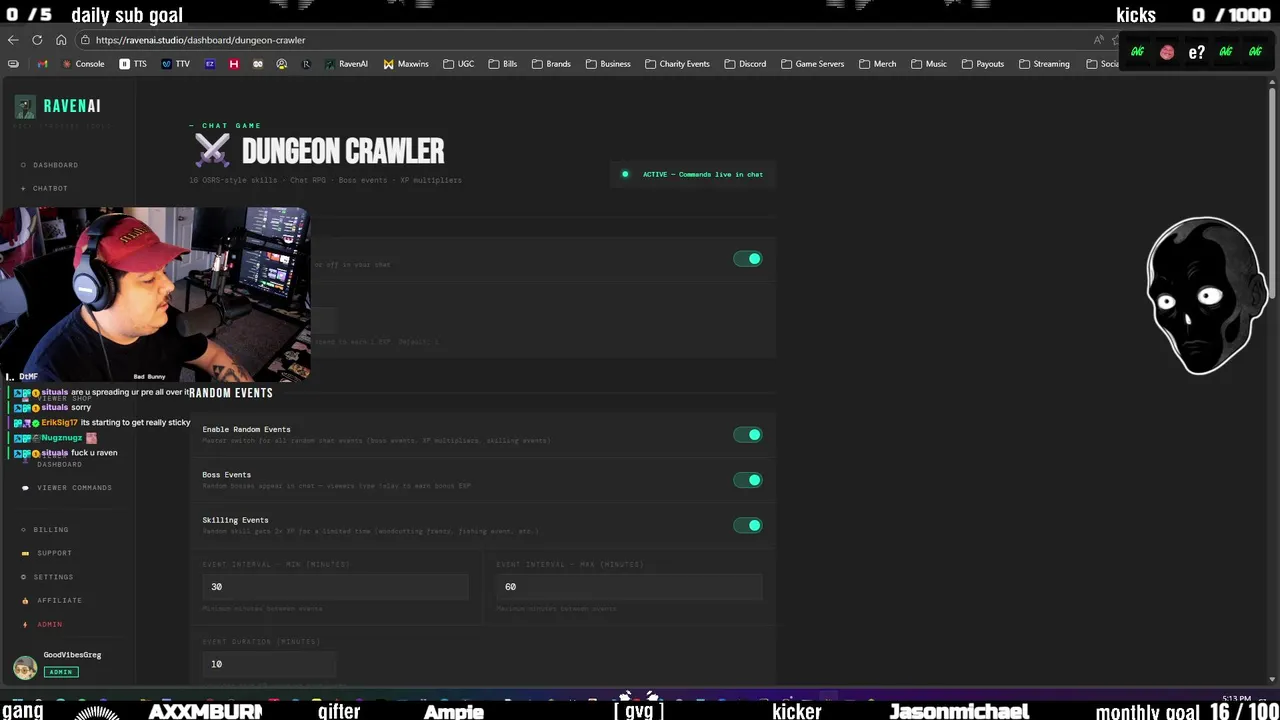The height and width of the screenshot is (720, 1280).
Task: Click the Random Events section heading
Action: point(231,393)
